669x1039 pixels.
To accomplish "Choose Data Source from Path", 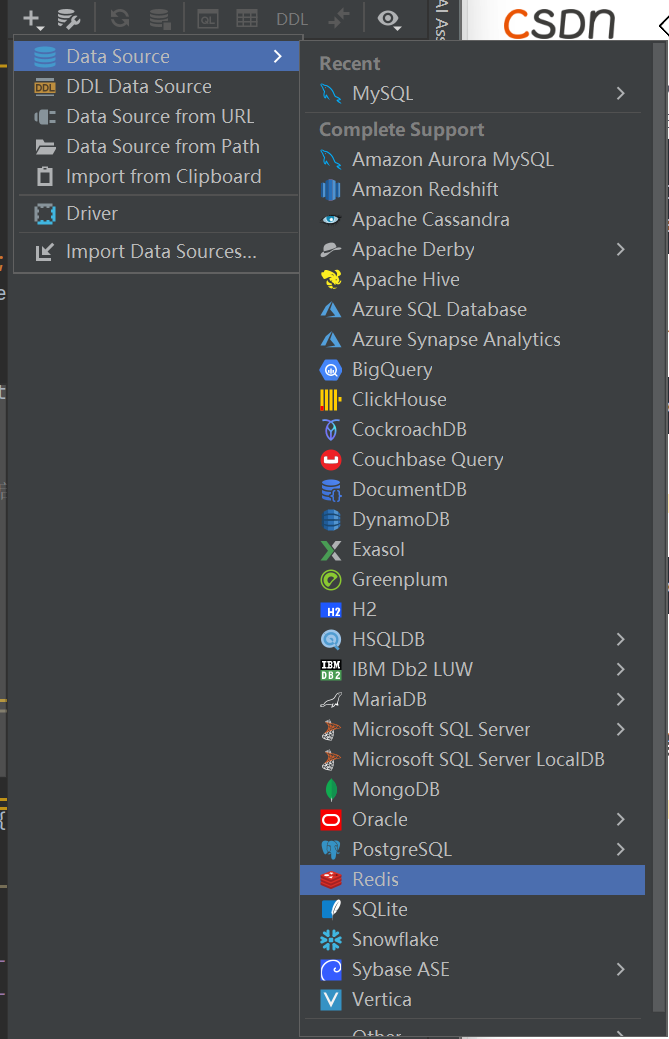I will (156, 146).
